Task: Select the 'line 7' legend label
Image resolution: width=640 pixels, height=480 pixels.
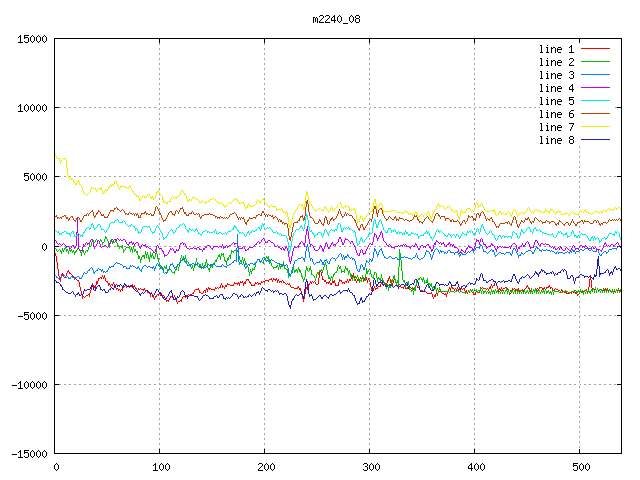Action: (557, 127)
